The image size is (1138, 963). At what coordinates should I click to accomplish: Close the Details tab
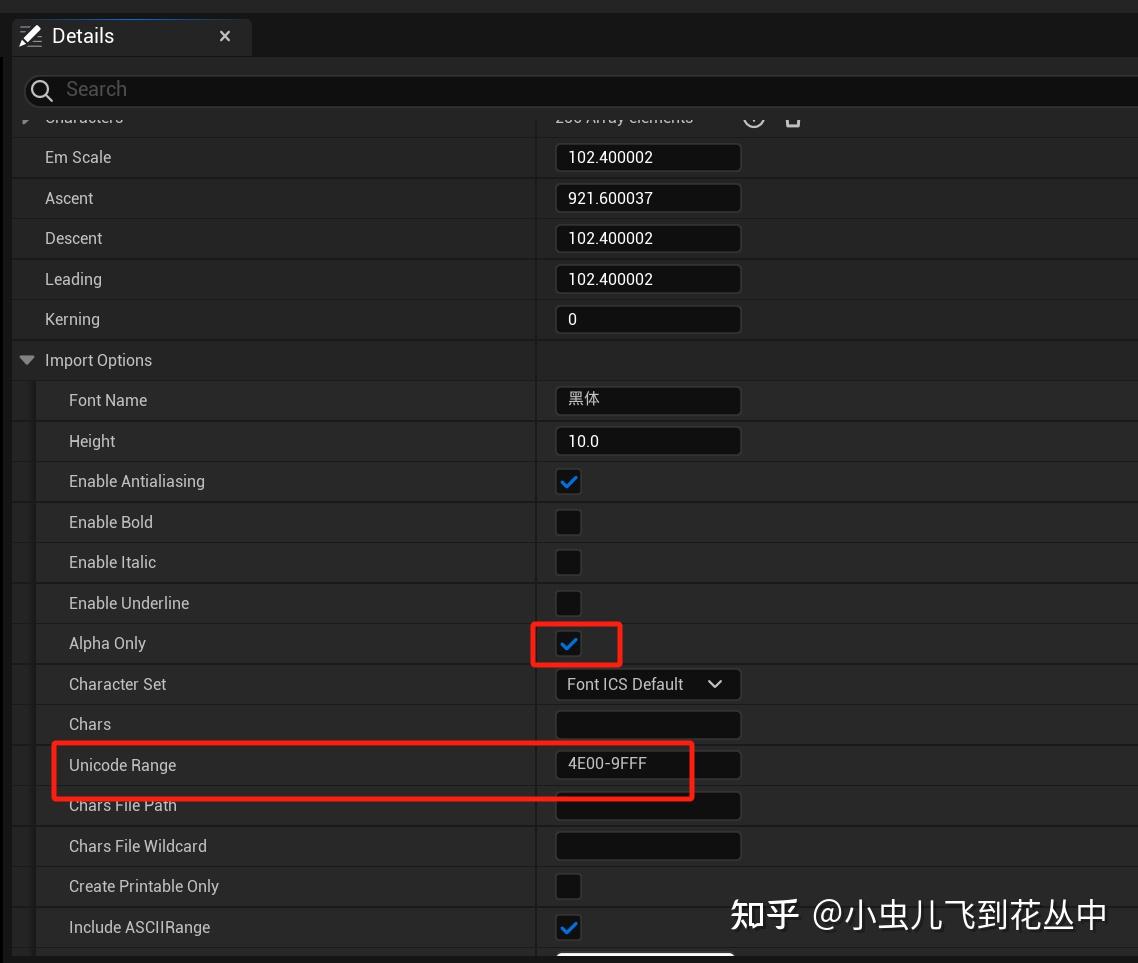[225, 36]
